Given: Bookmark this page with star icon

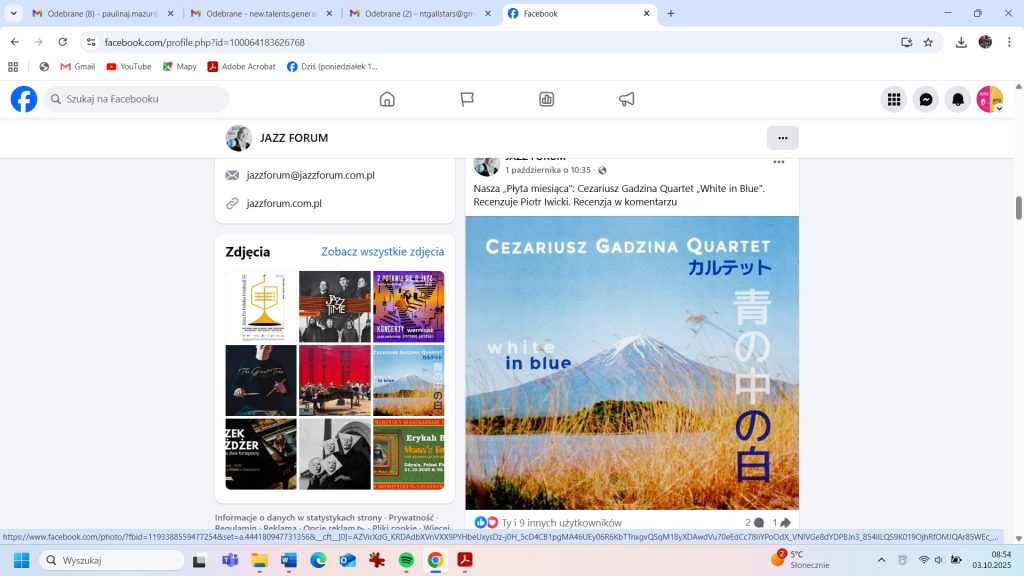Looking at the screenshot, I should (928, 42).
